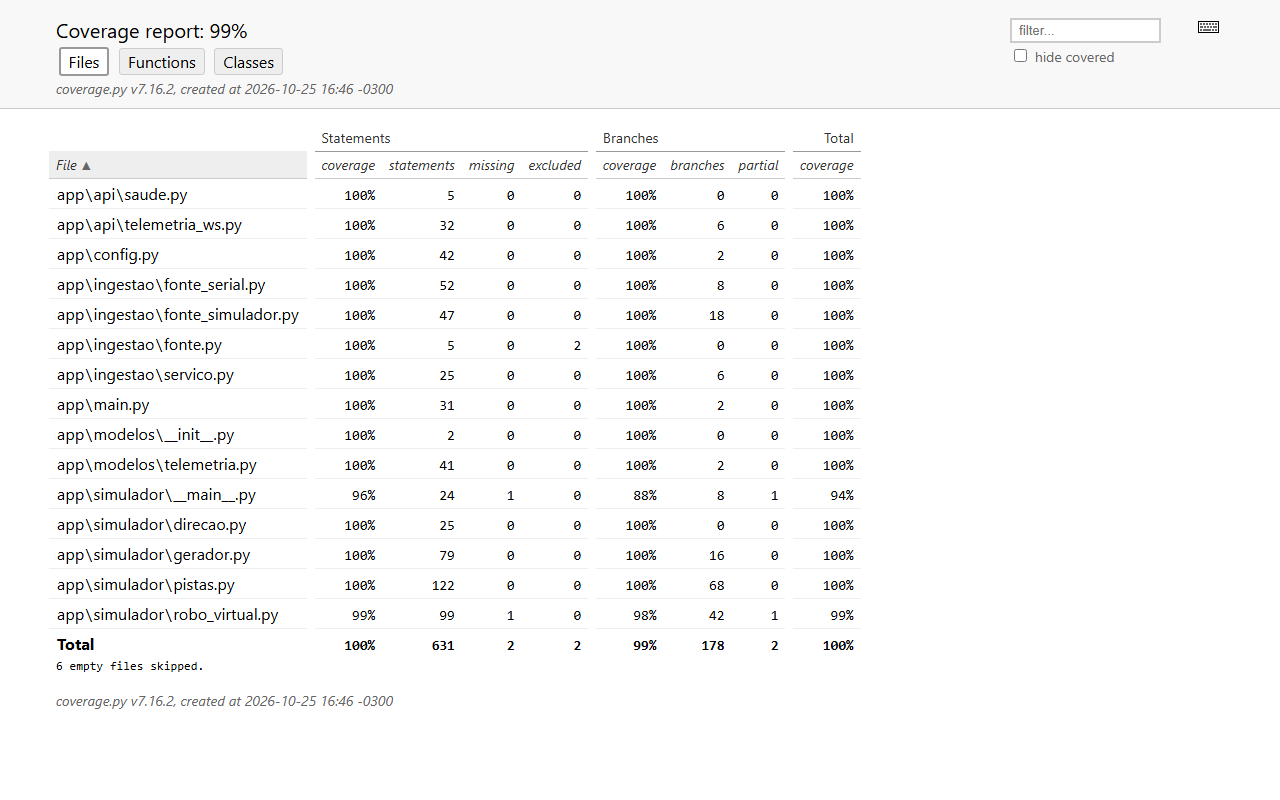Screen dimensions: 1280x800
Task: Switch to the Classes view
Action: click(x=248, y=62)
